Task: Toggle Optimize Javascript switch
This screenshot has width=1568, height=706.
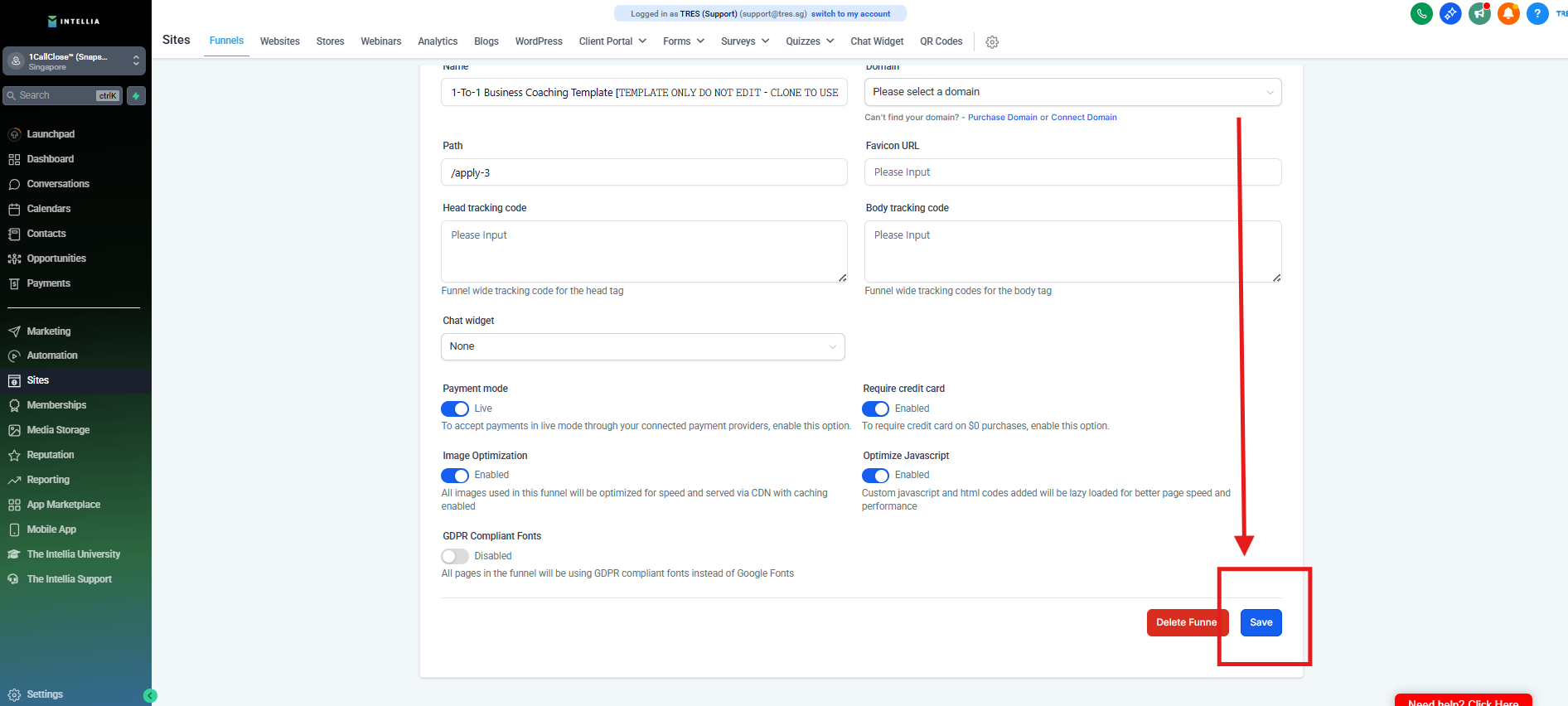Action: (x=875, y=476)
